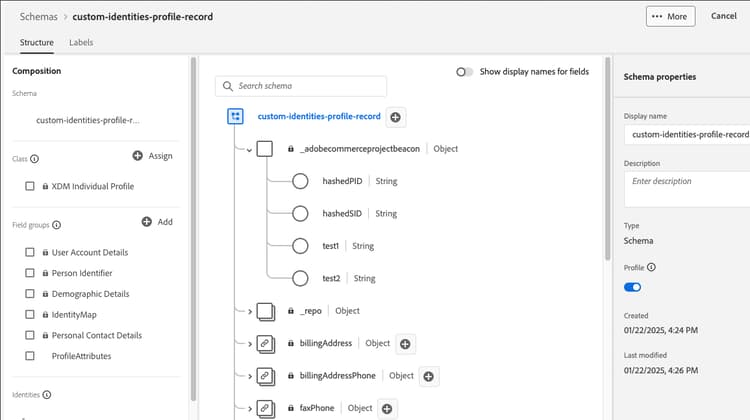This screenshot has width=750, height=420.
Task: Click the info icon beside Class
Action: 34,159
